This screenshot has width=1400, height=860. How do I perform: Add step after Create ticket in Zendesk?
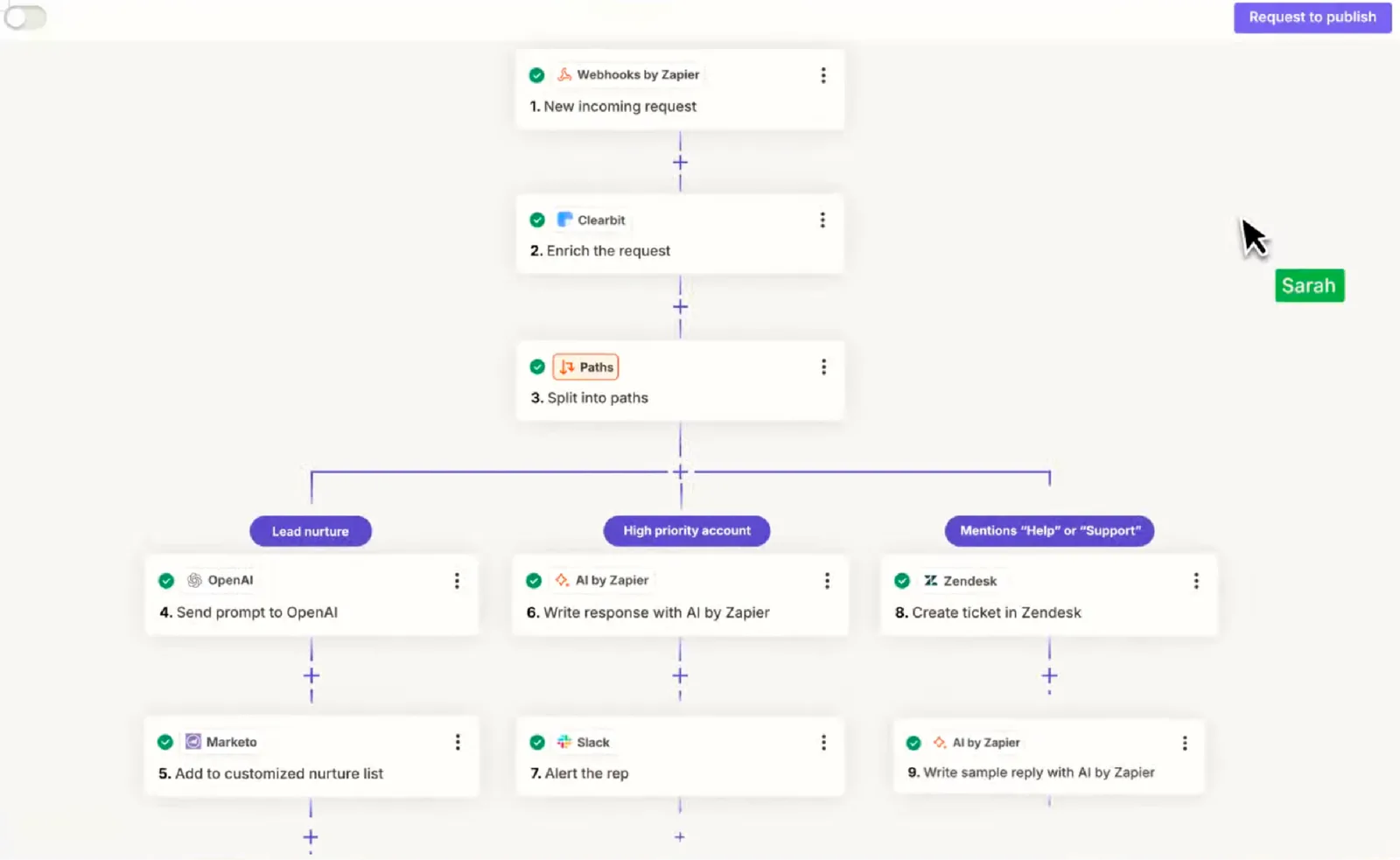[1049, 675]
